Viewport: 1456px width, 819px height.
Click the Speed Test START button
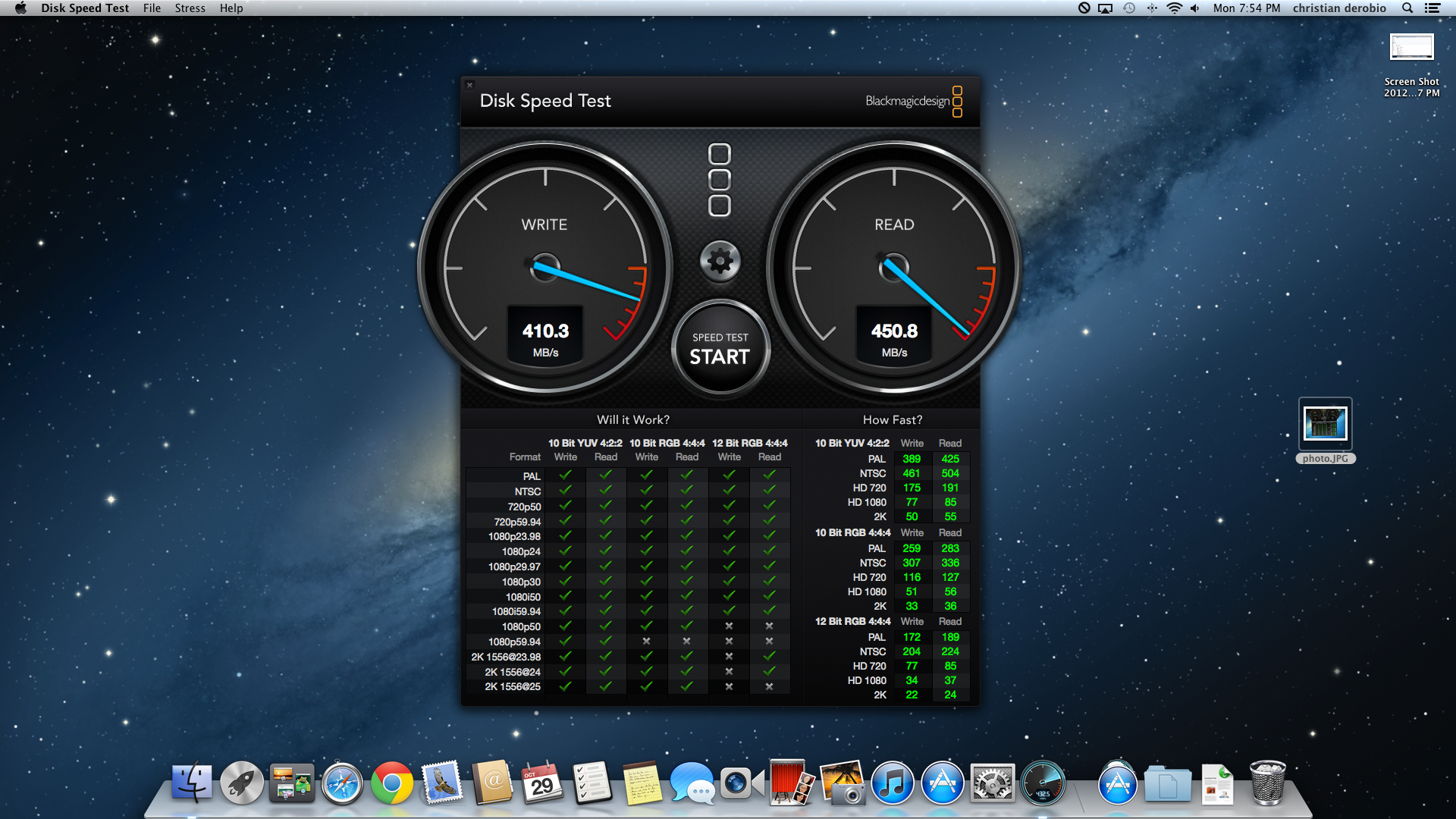(x=720, y=350)
